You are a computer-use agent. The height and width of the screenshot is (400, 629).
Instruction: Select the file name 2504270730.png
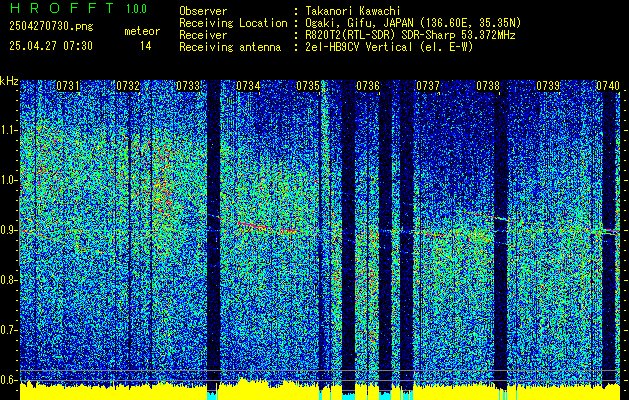[x=51, y=27]
